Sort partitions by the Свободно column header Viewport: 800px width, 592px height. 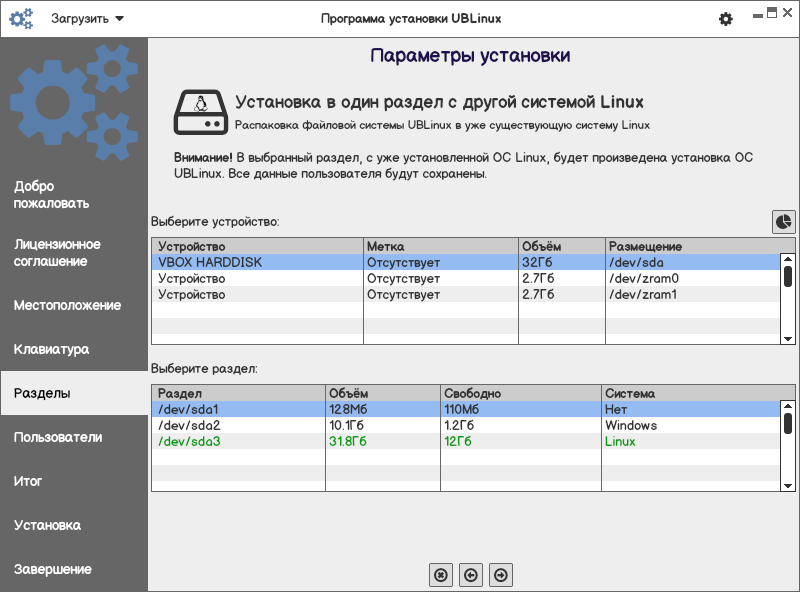click(x=520, y=394)
